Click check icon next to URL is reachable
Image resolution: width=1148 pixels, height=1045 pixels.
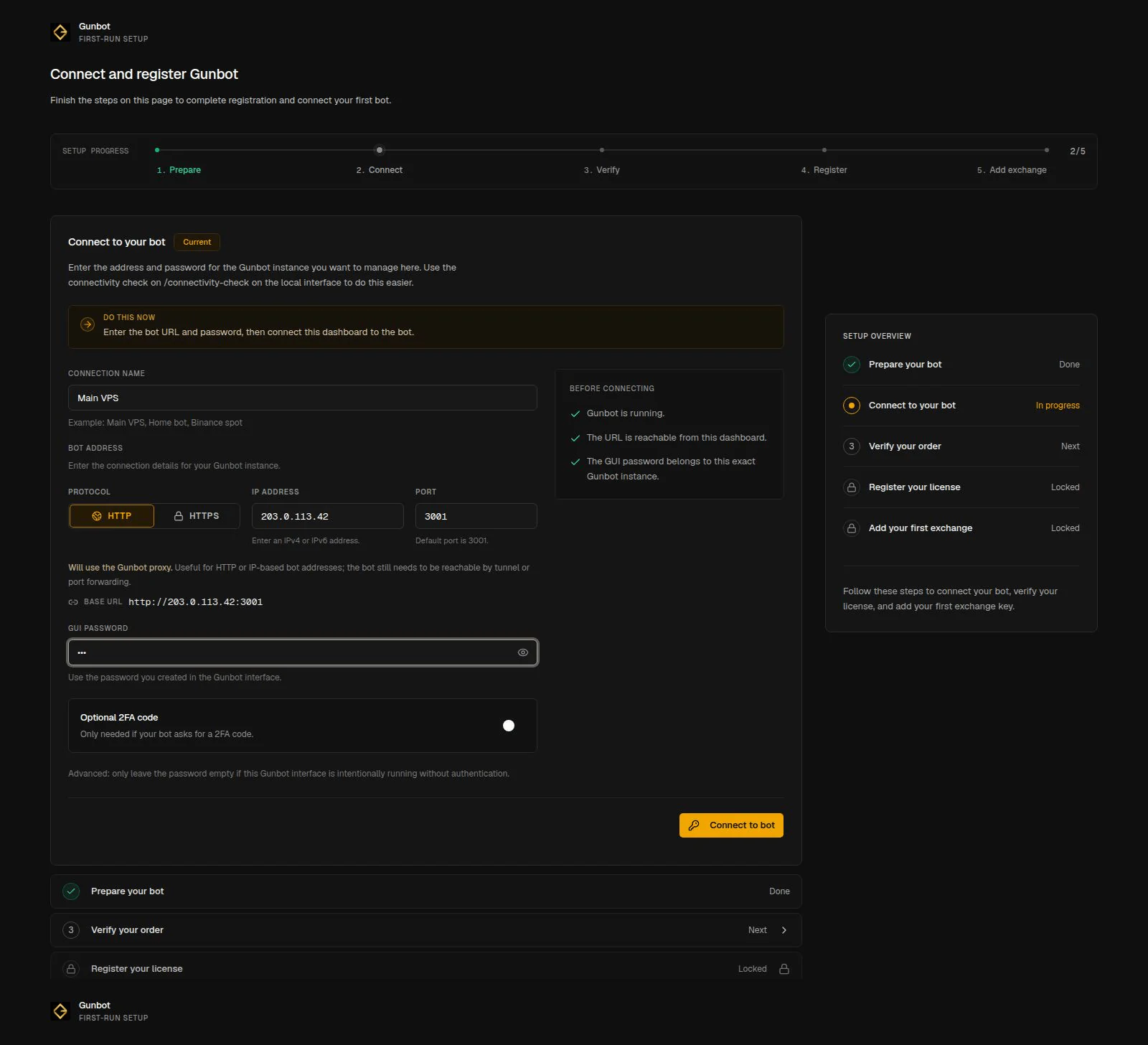pos(575,439)
